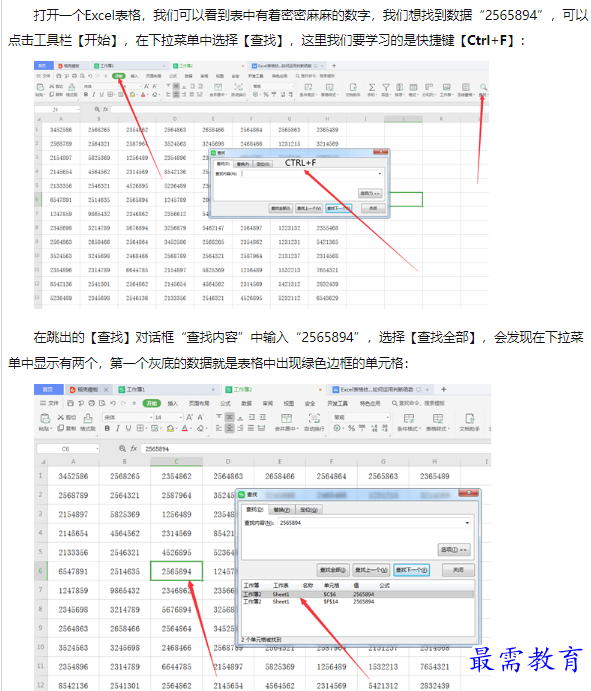Image resolution: width=591 pixels, height=691 pixels.
Task: Expand the 文件 menu in the lower screenshot
Action: point(49,403)
